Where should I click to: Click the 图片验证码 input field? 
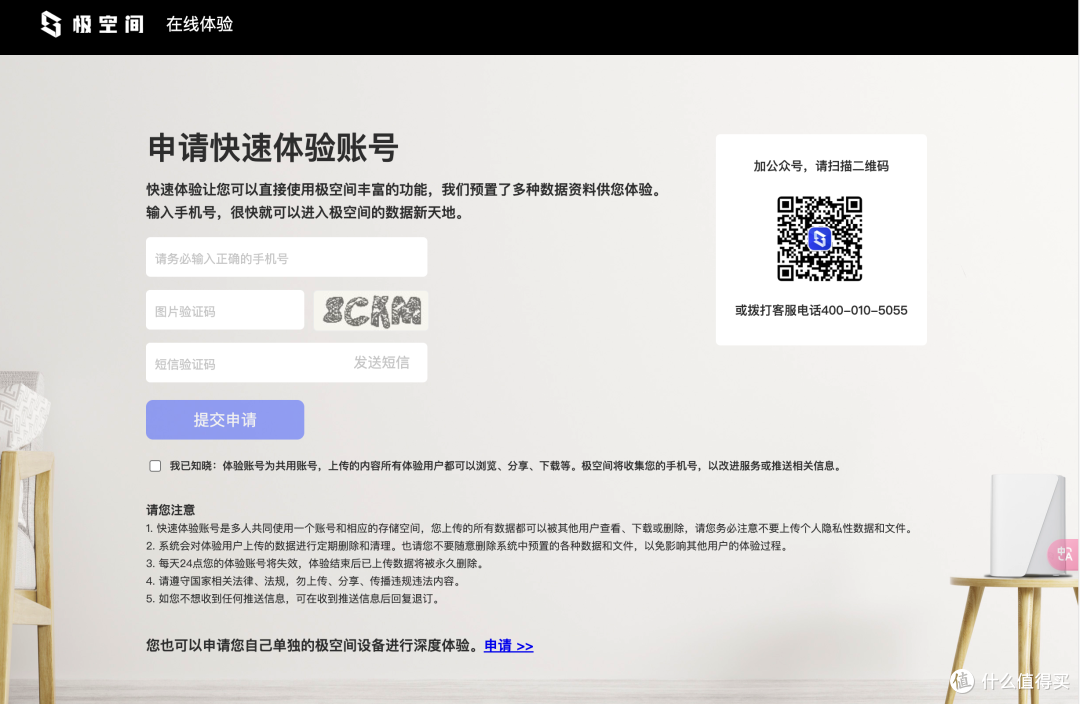(225, 310)
